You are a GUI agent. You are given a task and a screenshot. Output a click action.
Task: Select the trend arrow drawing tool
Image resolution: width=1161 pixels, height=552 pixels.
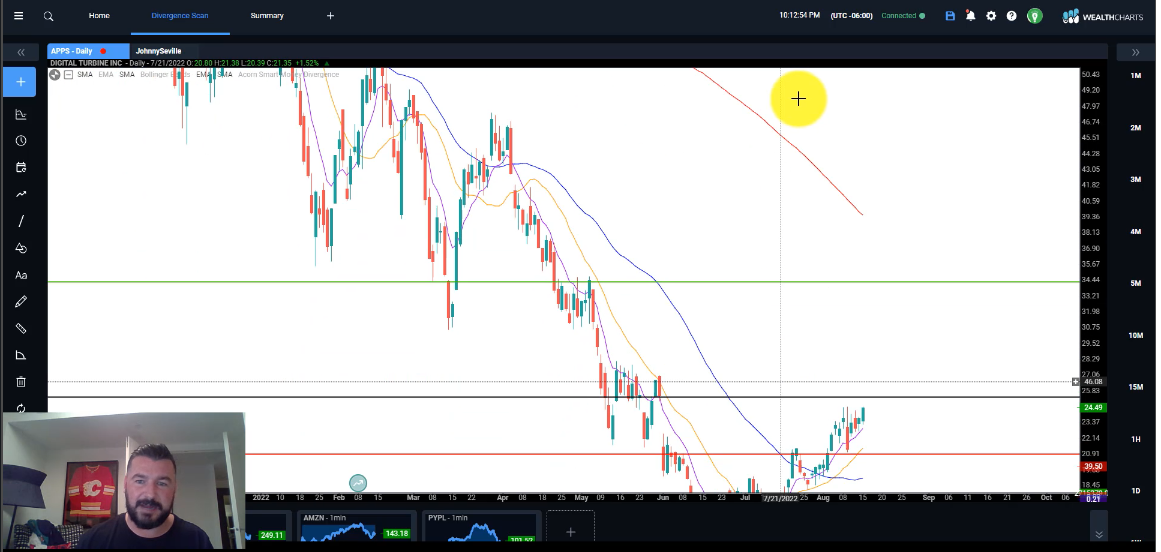[x=21, y=194]
